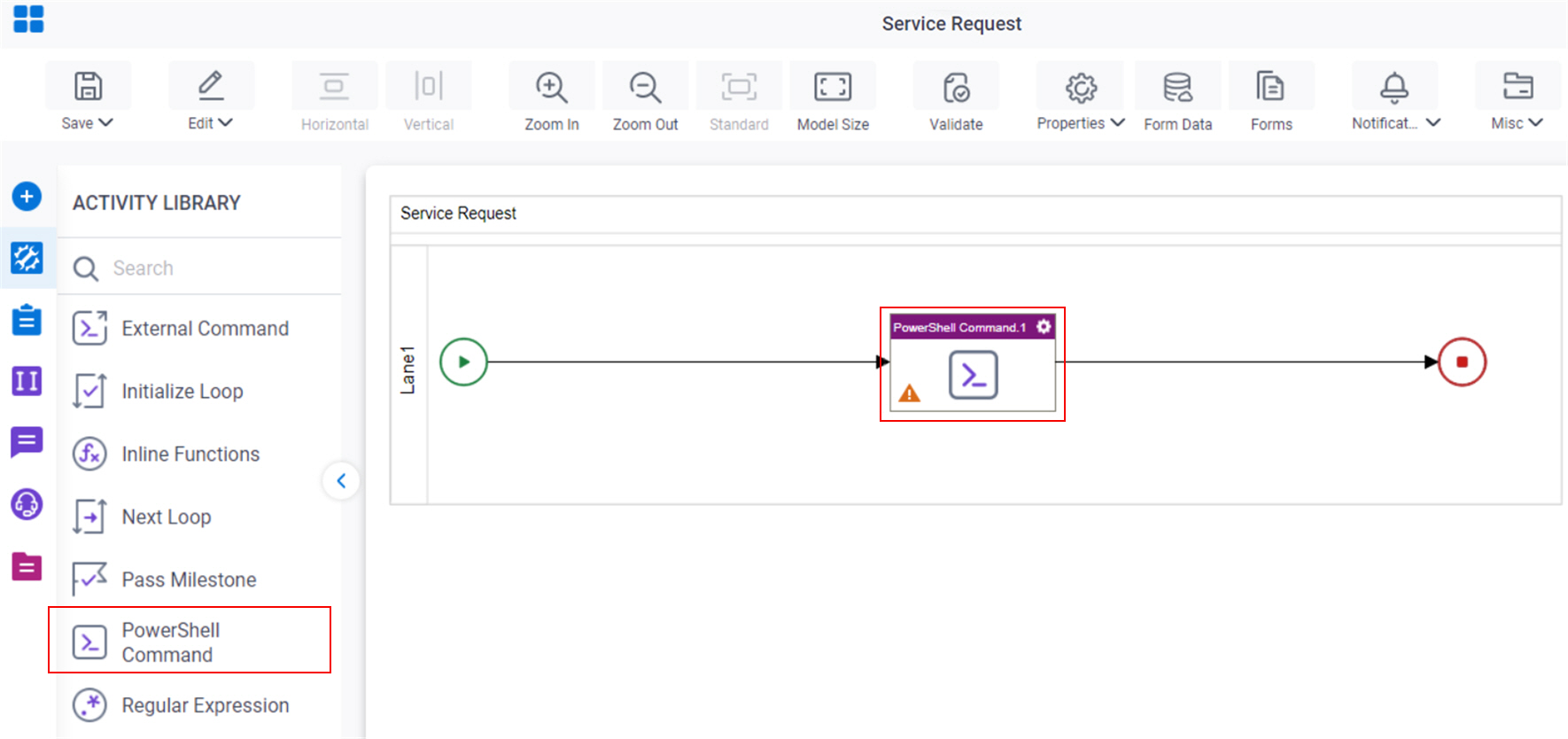Click the Misc folder icon

pyautogui.click(x=1518, y=86)
